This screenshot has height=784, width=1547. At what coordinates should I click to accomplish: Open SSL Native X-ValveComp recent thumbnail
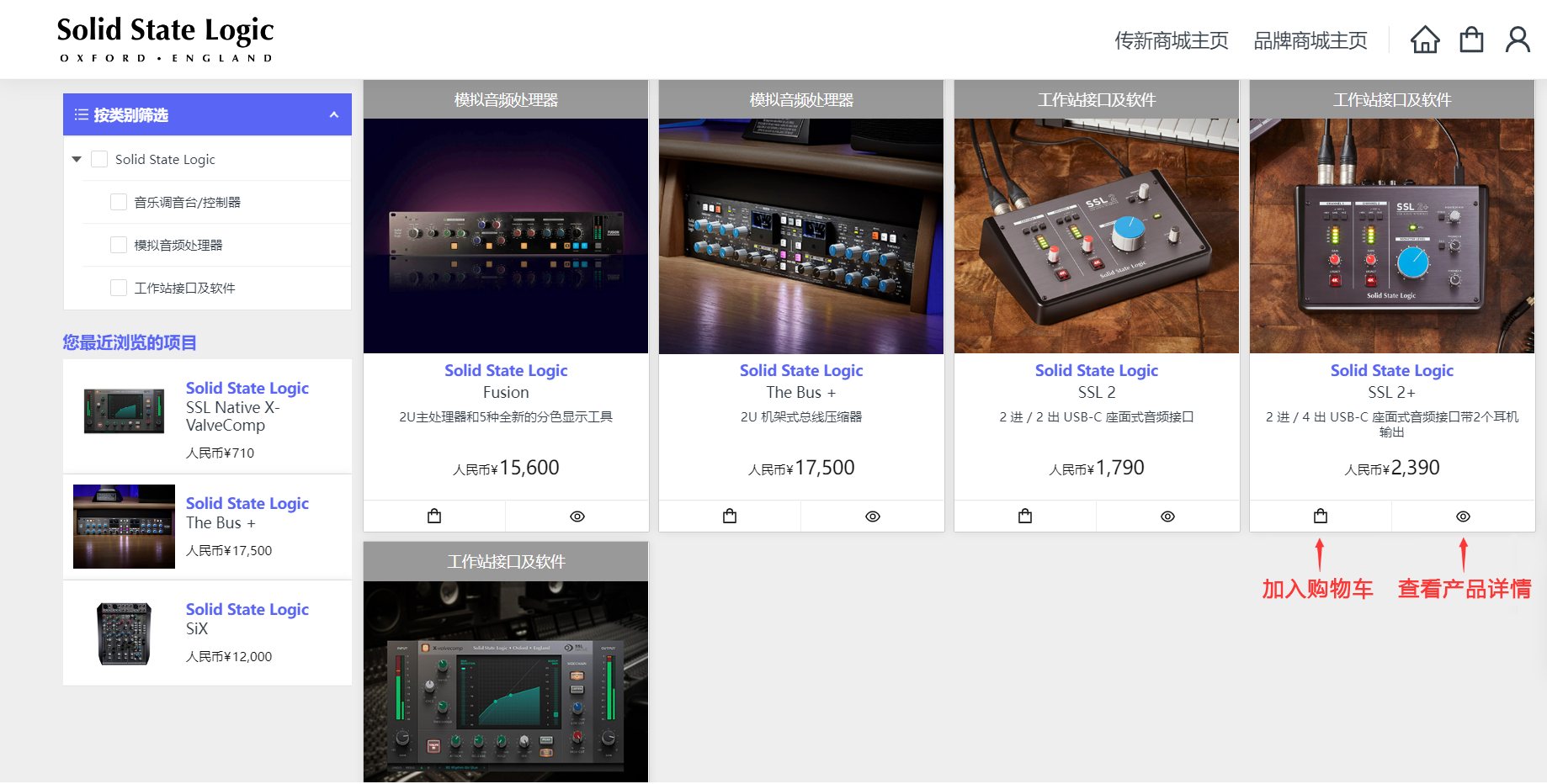(124, 411)
